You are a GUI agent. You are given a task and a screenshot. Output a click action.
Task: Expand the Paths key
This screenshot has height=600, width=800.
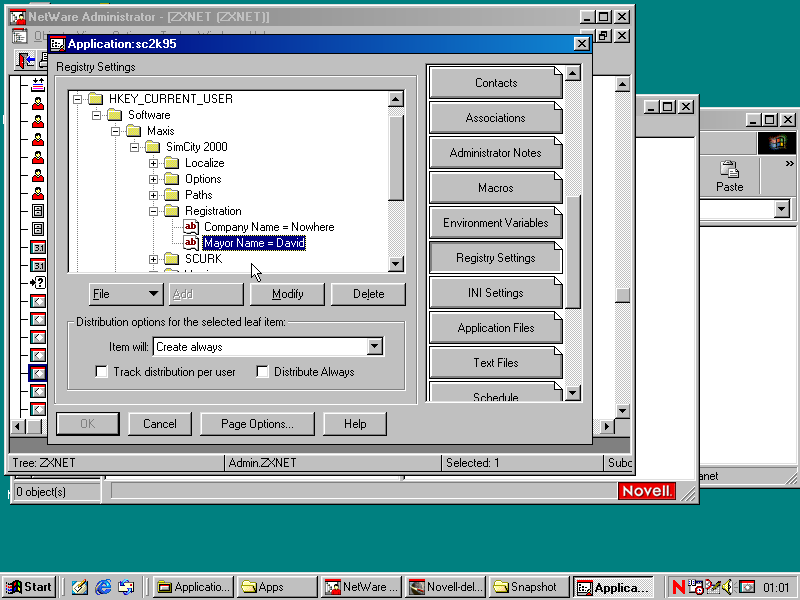click(153, 195)
